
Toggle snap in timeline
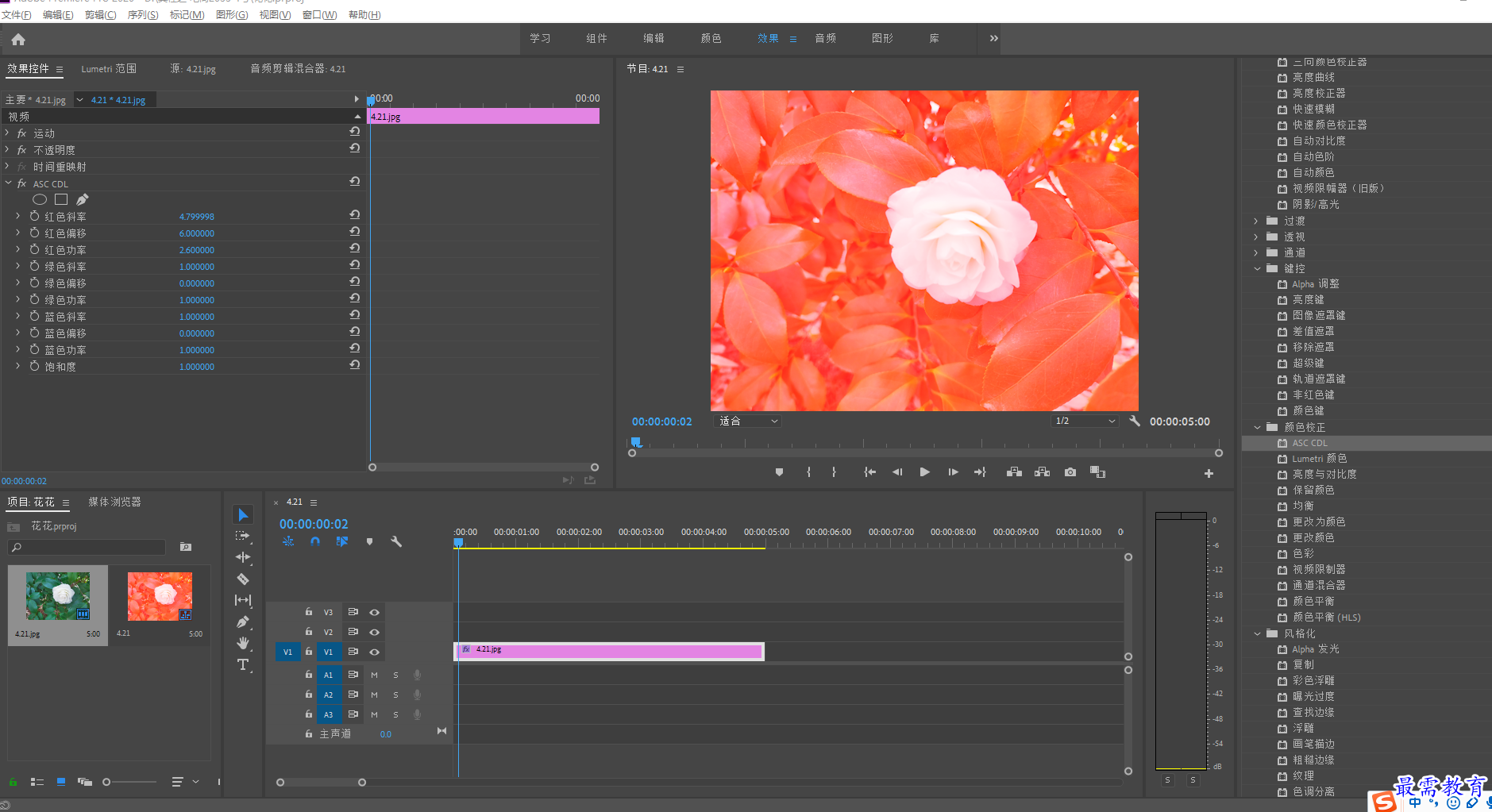[x=315, y=541]
